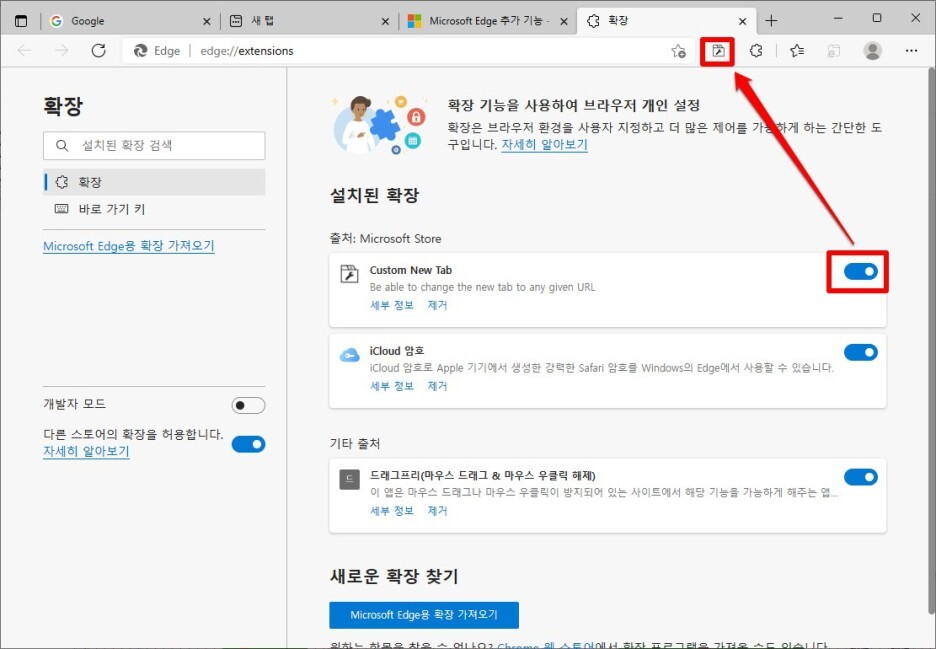936x649 pixels.
Task: Go forward to next page
Action: [x=61, y=51]
